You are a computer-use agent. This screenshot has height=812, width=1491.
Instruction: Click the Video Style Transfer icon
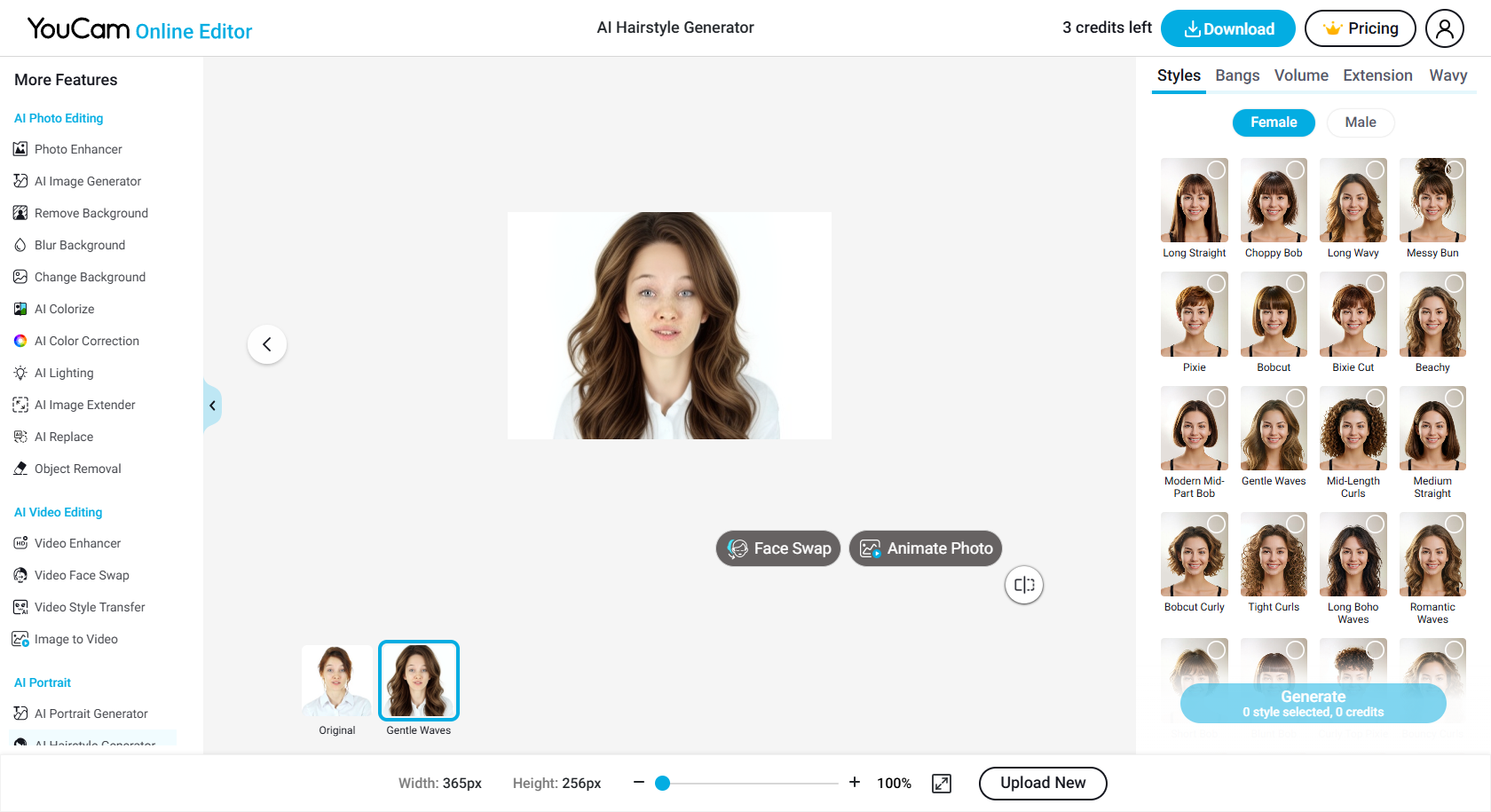[20, 607]
